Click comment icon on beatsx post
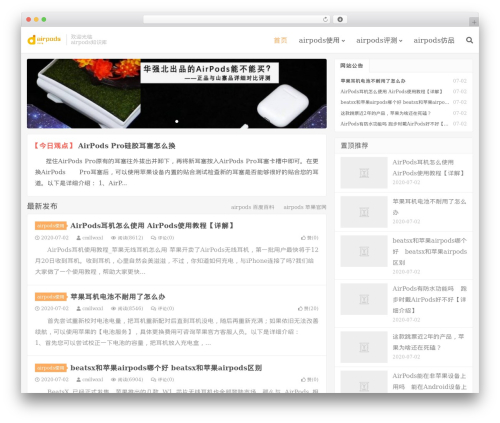This screenshot has width=500, height=423. 153,379
